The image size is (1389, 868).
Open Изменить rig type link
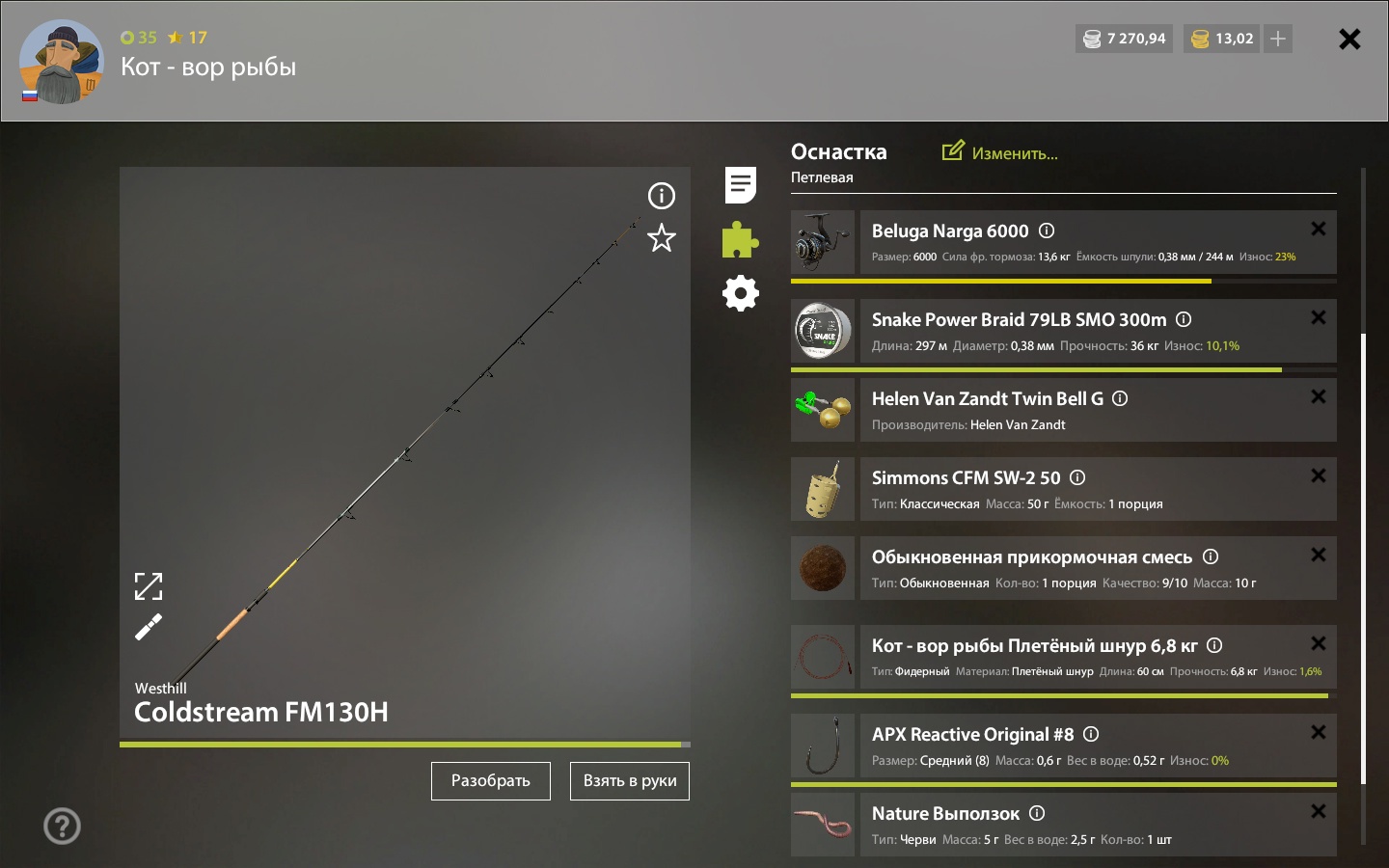pyautogui.click(x=1000, y=152)
